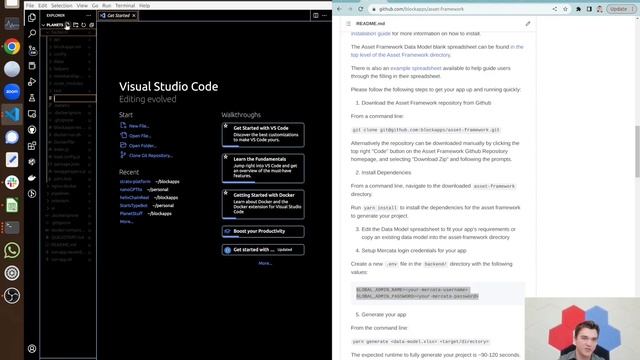Collapse all folders in PLANETS explorer
Screen dimensions: 640x360
point(91,25)
